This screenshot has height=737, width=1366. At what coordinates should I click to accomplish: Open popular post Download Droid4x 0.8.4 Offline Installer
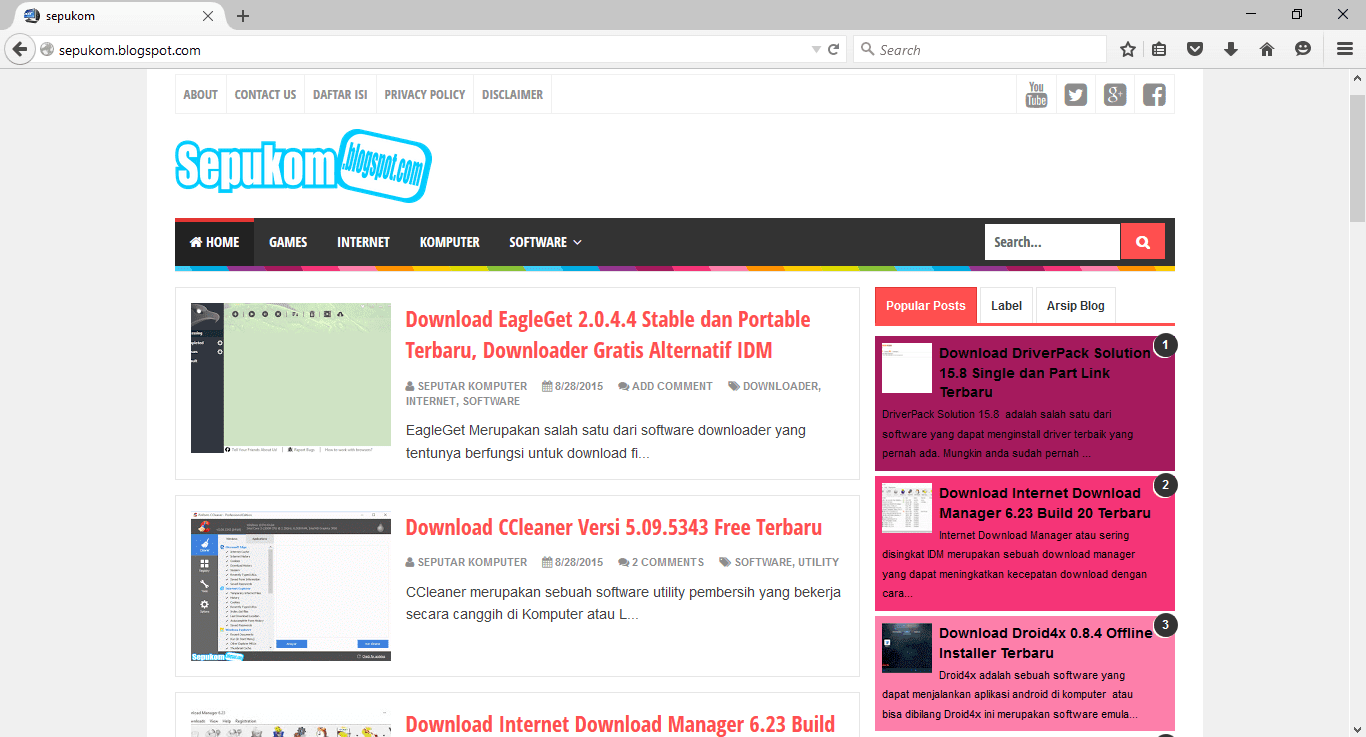point(1045,643)
